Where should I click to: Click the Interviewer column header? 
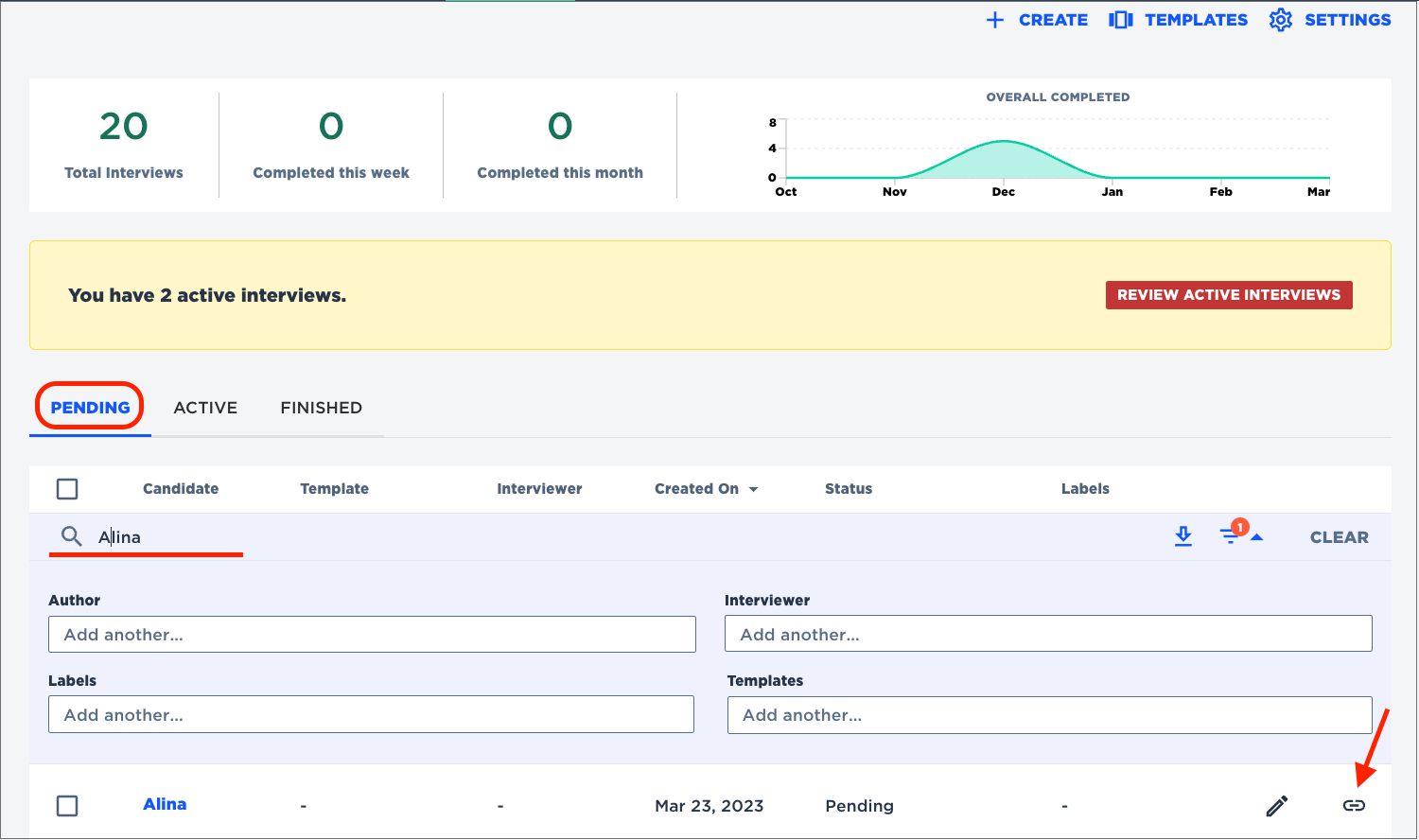click(539, 489)
